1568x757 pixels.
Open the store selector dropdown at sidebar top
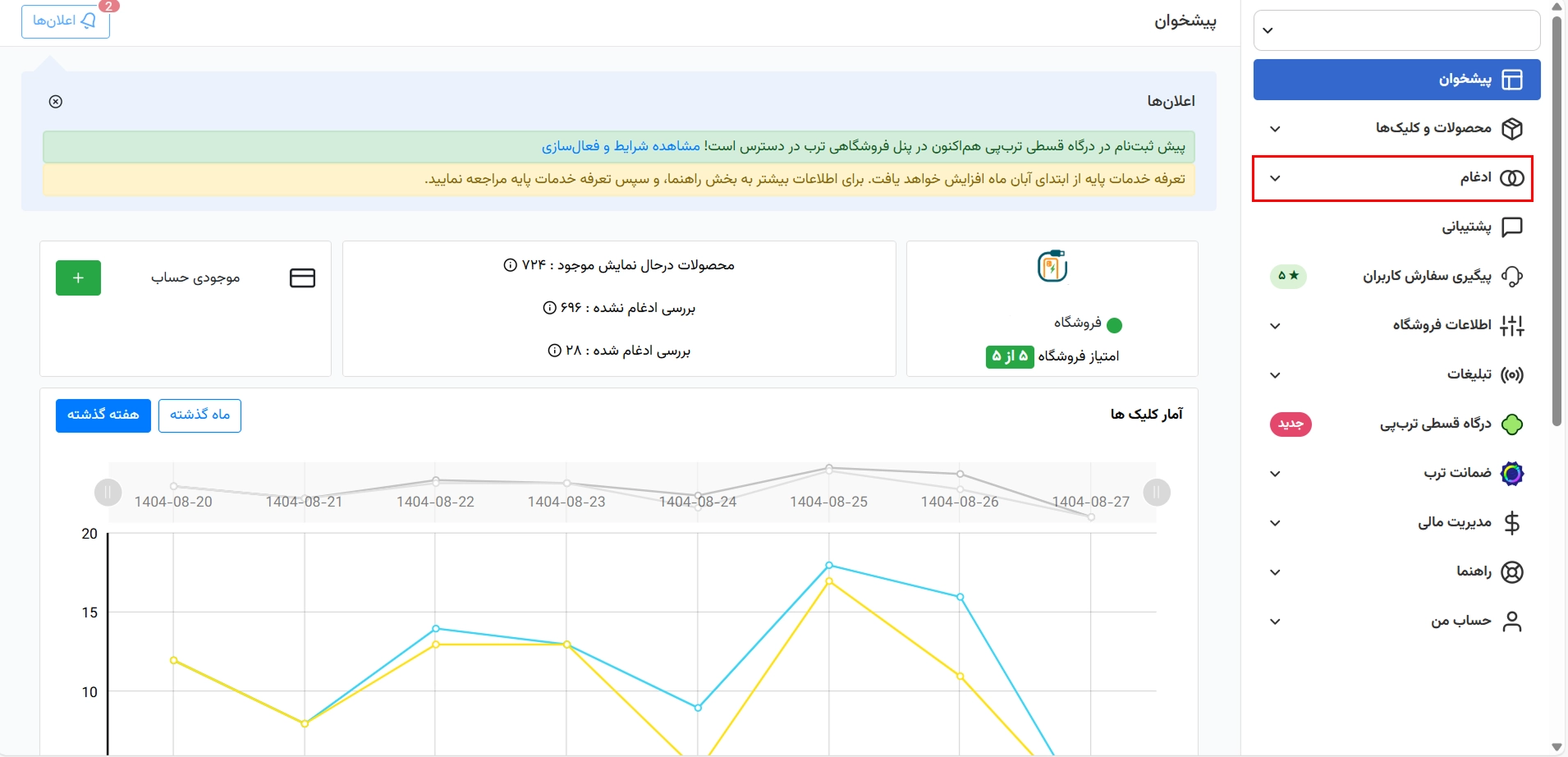click(1397, 30)
